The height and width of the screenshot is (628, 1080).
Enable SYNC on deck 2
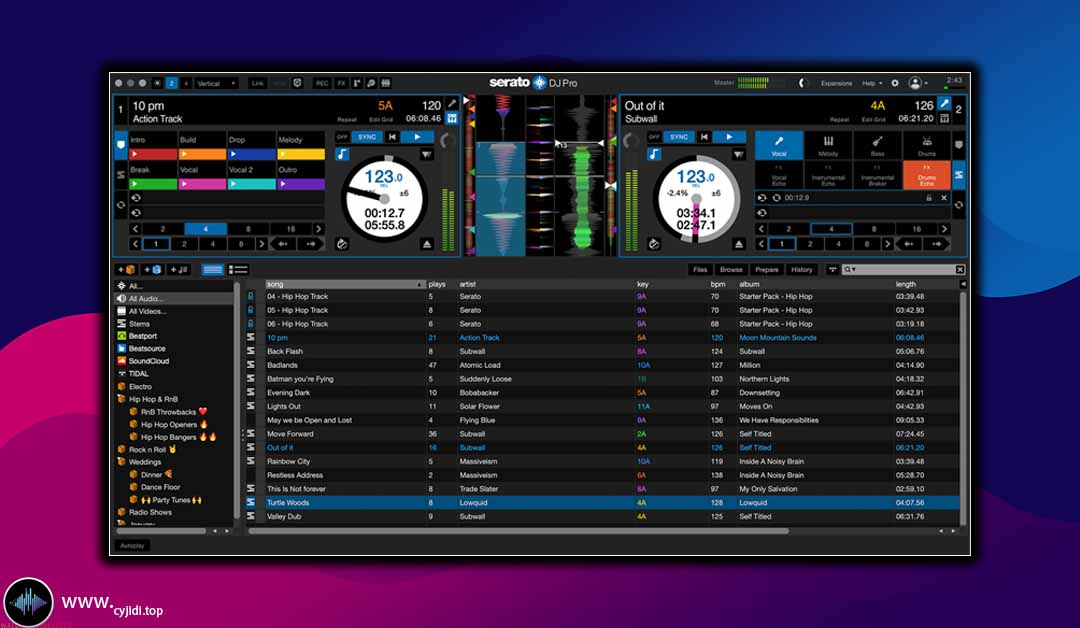679,137
